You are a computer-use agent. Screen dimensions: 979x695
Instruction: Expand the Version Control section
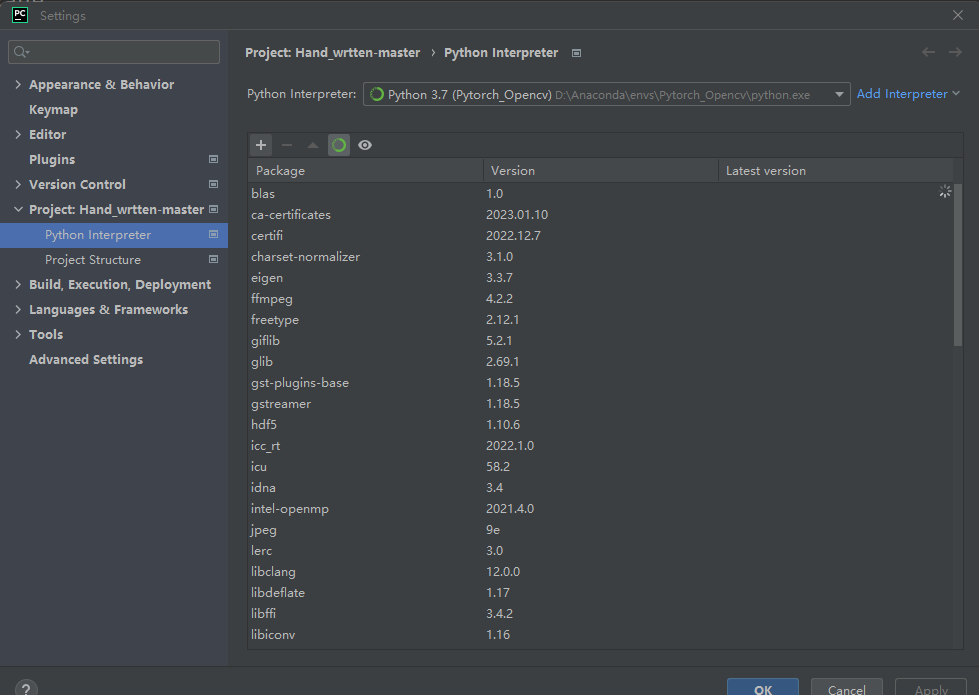coord(18,184)
